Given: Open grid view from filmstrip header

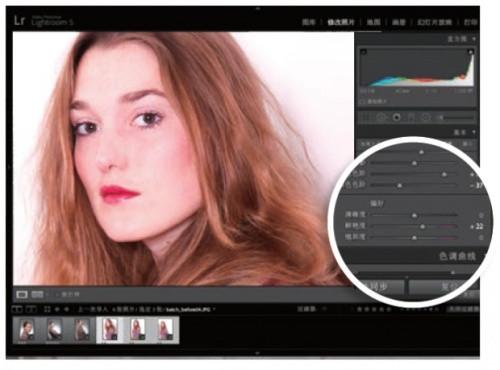Looking at the screenshot, I should (47, 310).
